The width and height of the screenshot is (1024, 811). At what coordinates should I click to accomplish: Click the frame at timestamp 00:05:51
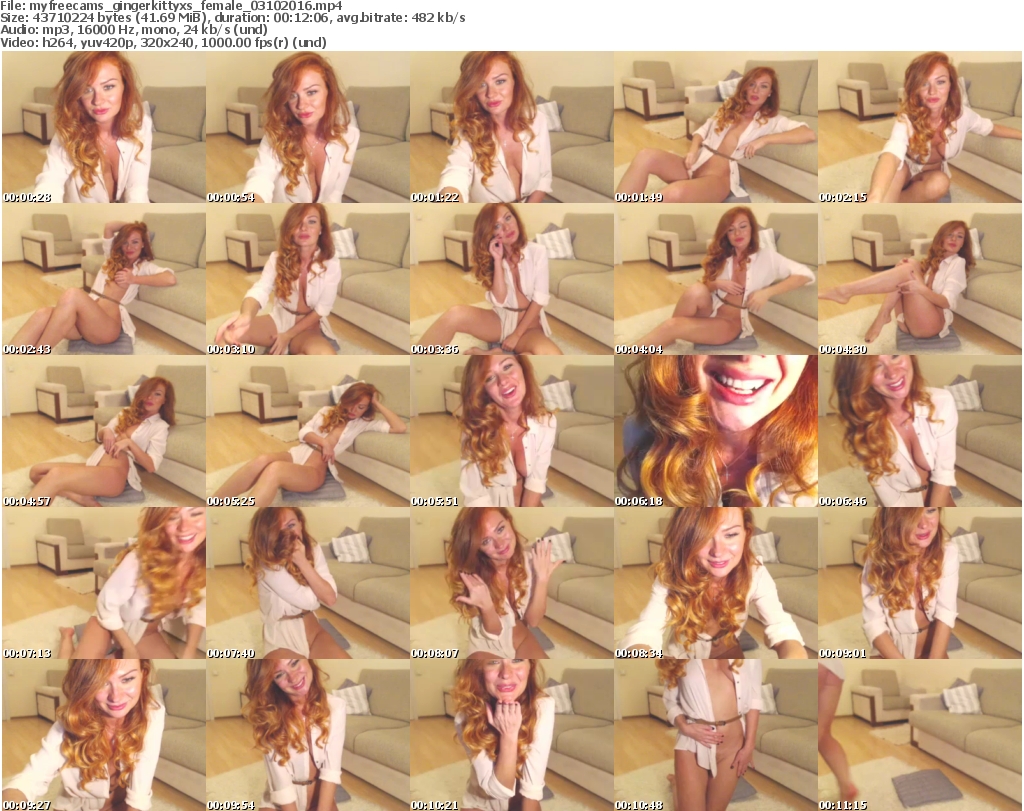(x=511, y=431)
